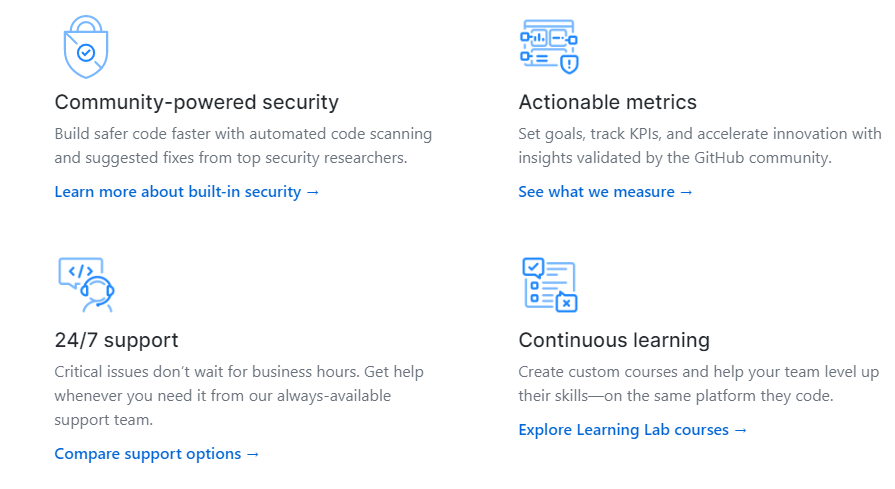The width and height of the screenshot is (895, 489).
Task: Follow the 'Compare support options' link
Action: [x=148, y=454]
